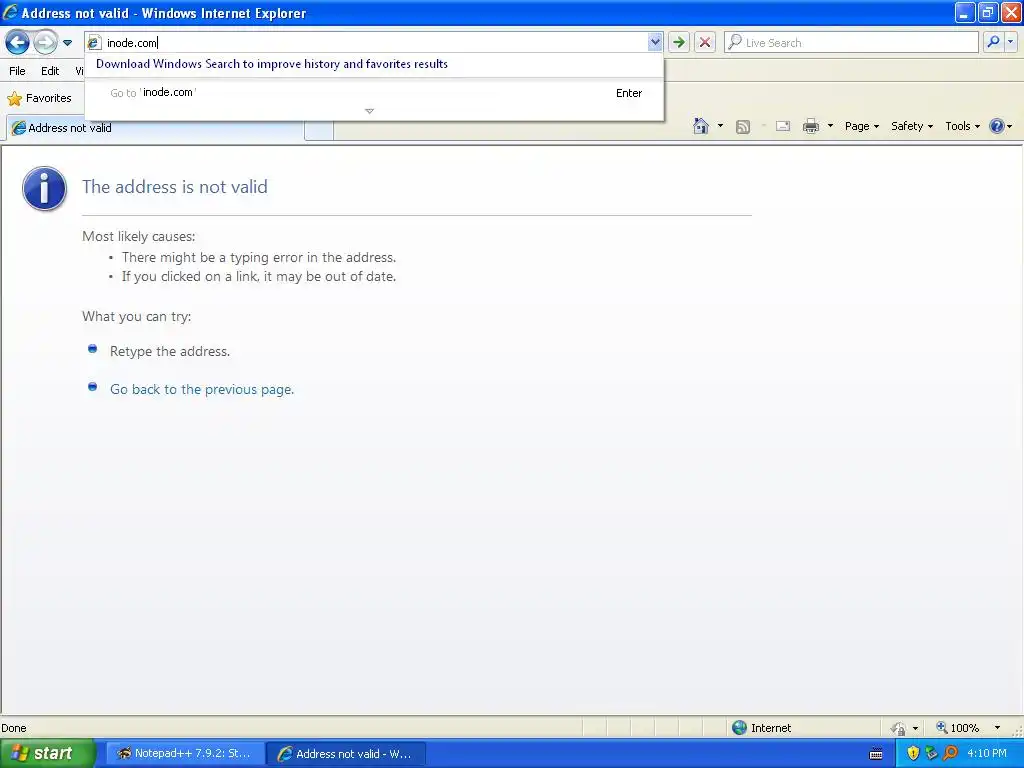Open the zoom level dropdown arrow
This screenshot has width=1024, height=768.
point(997,728)
